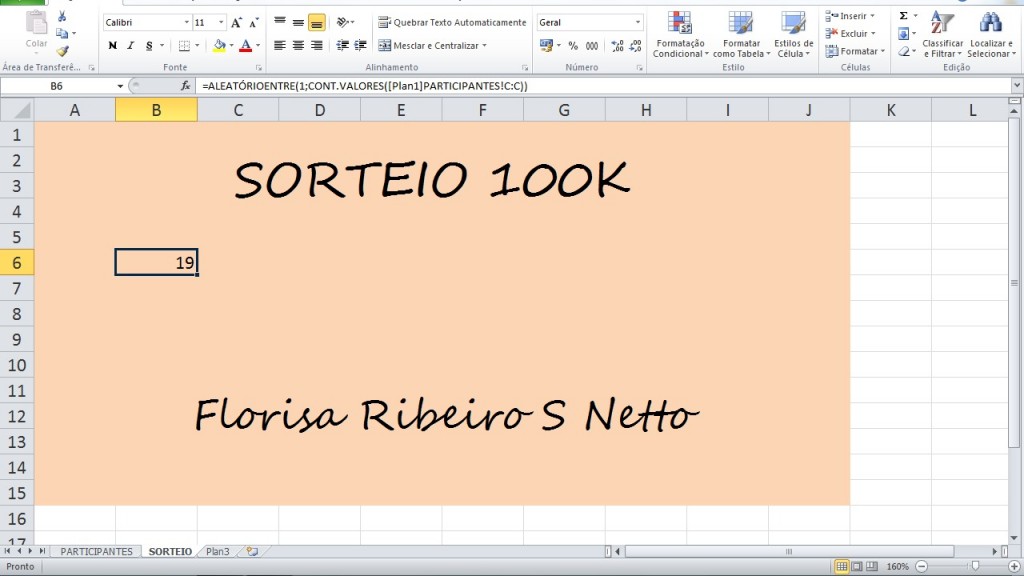Image resolution: width=1024 pixels, height=576 pixels.
Task: Click the AutoSum sigma icon
Action: pyautogui.click(x=902, y=14)
